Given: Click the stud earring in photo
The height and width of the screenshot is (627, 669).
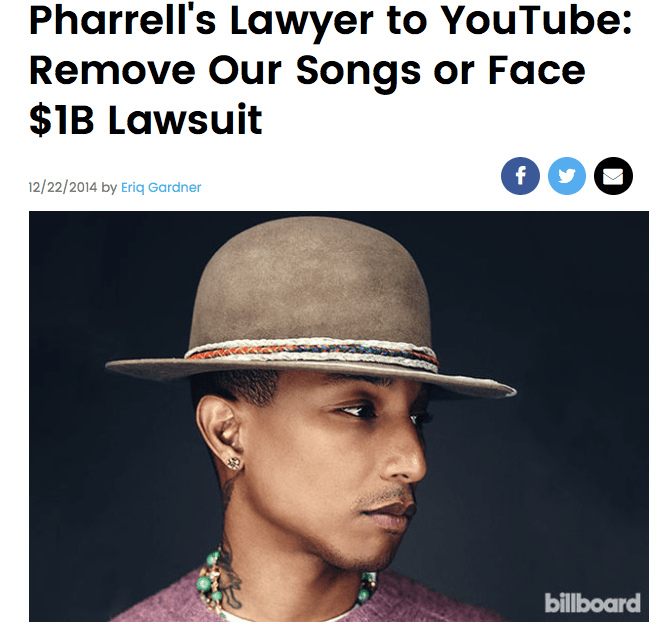Looking at the screenshot, I should point(233,463).
